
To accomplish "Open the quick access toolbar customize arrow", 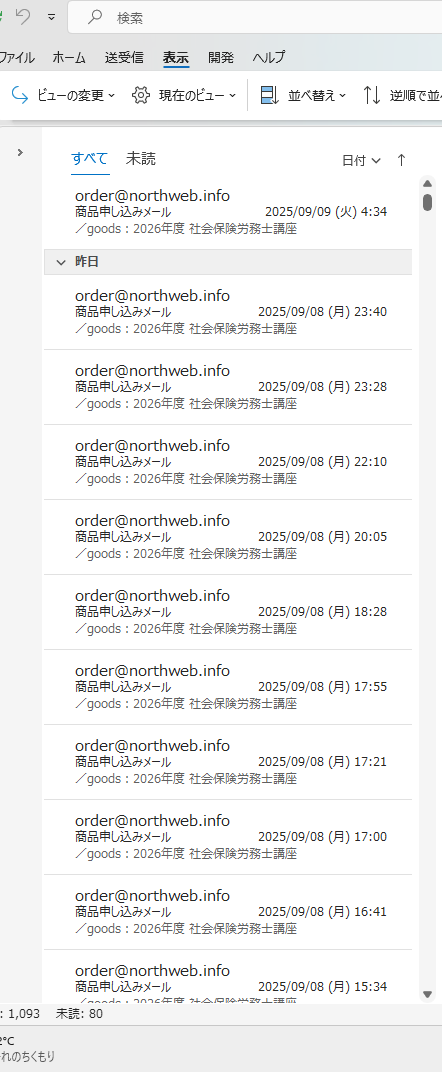I will [52, 18].
